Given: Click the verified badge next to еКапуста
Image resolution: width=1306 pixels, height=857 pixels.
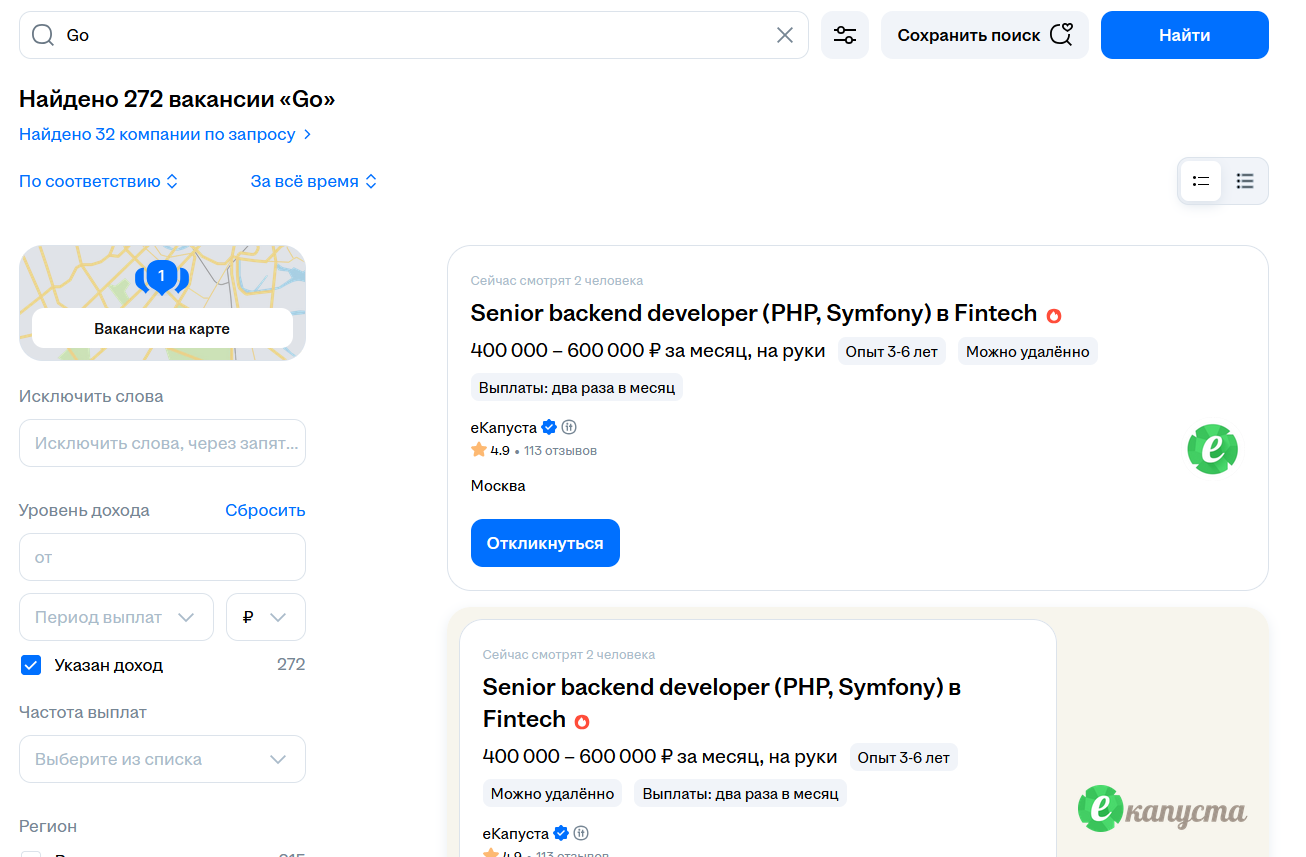Looking at the screenshot, I should pos(549,426).
